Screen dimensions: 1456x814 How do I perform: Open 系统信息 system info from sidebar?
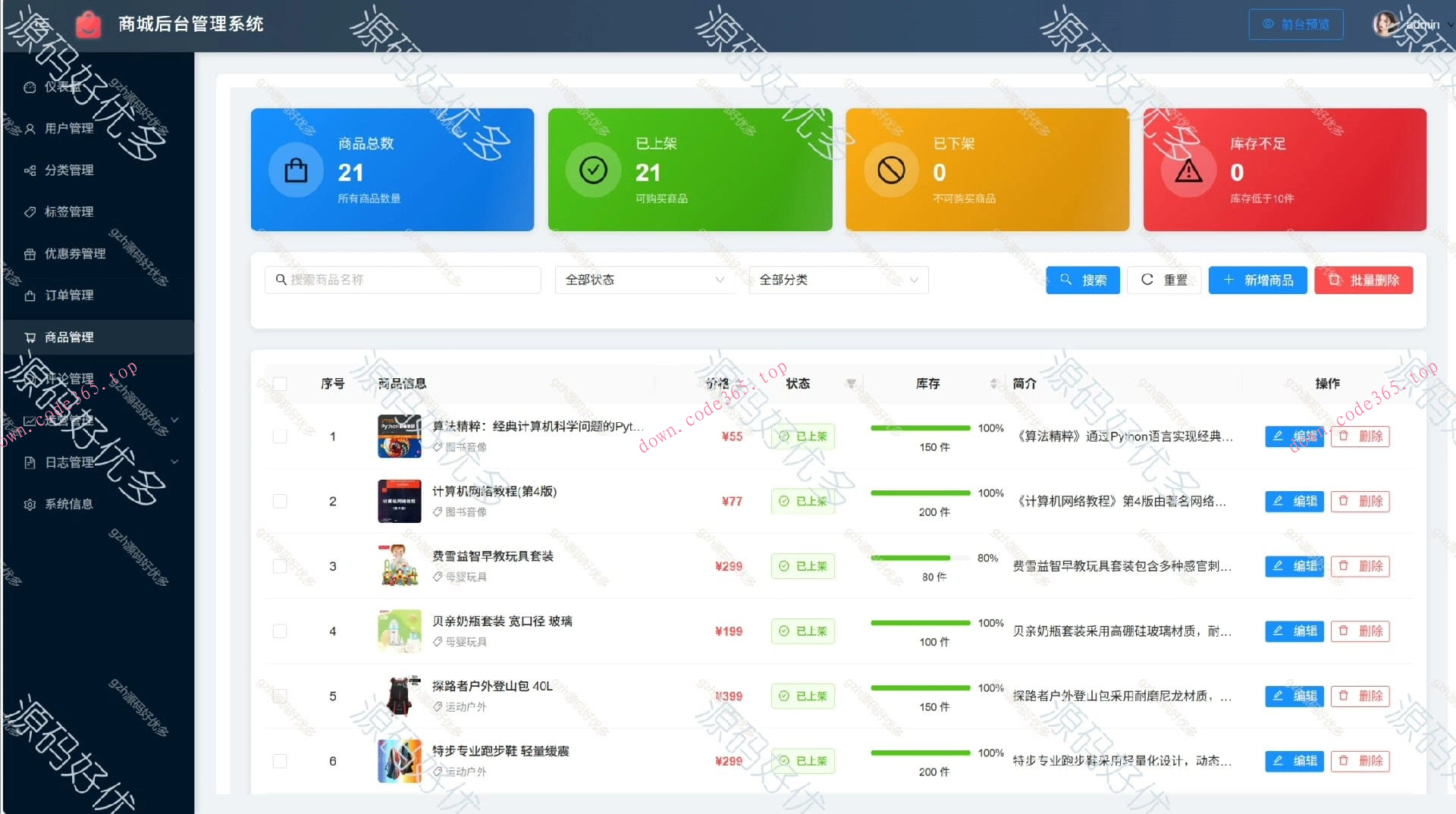[x=29, y=502]
